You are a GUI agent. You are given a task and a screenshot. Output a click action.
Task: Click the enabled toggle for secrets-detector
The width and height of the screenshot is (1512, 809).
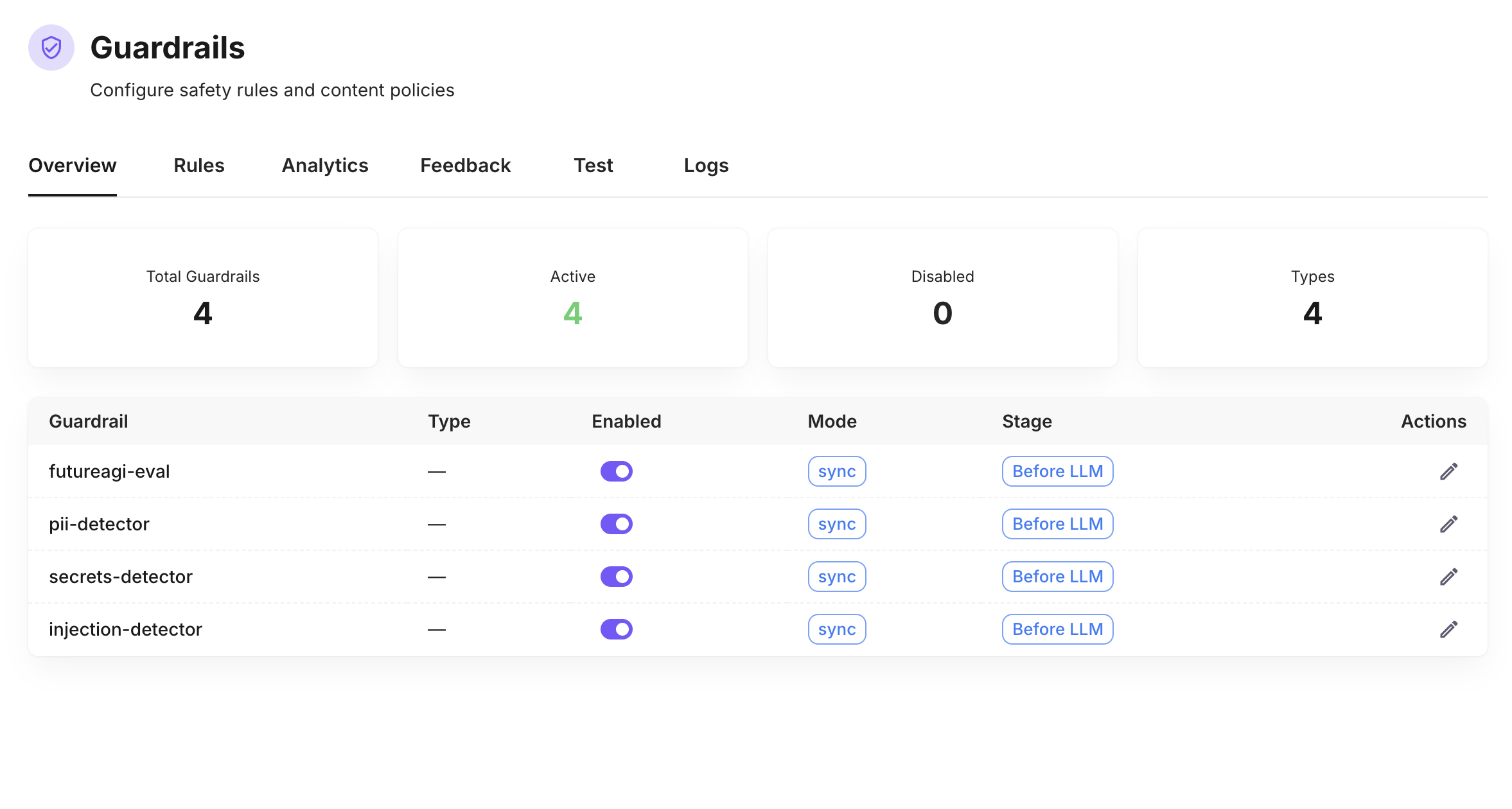[616, 577]
